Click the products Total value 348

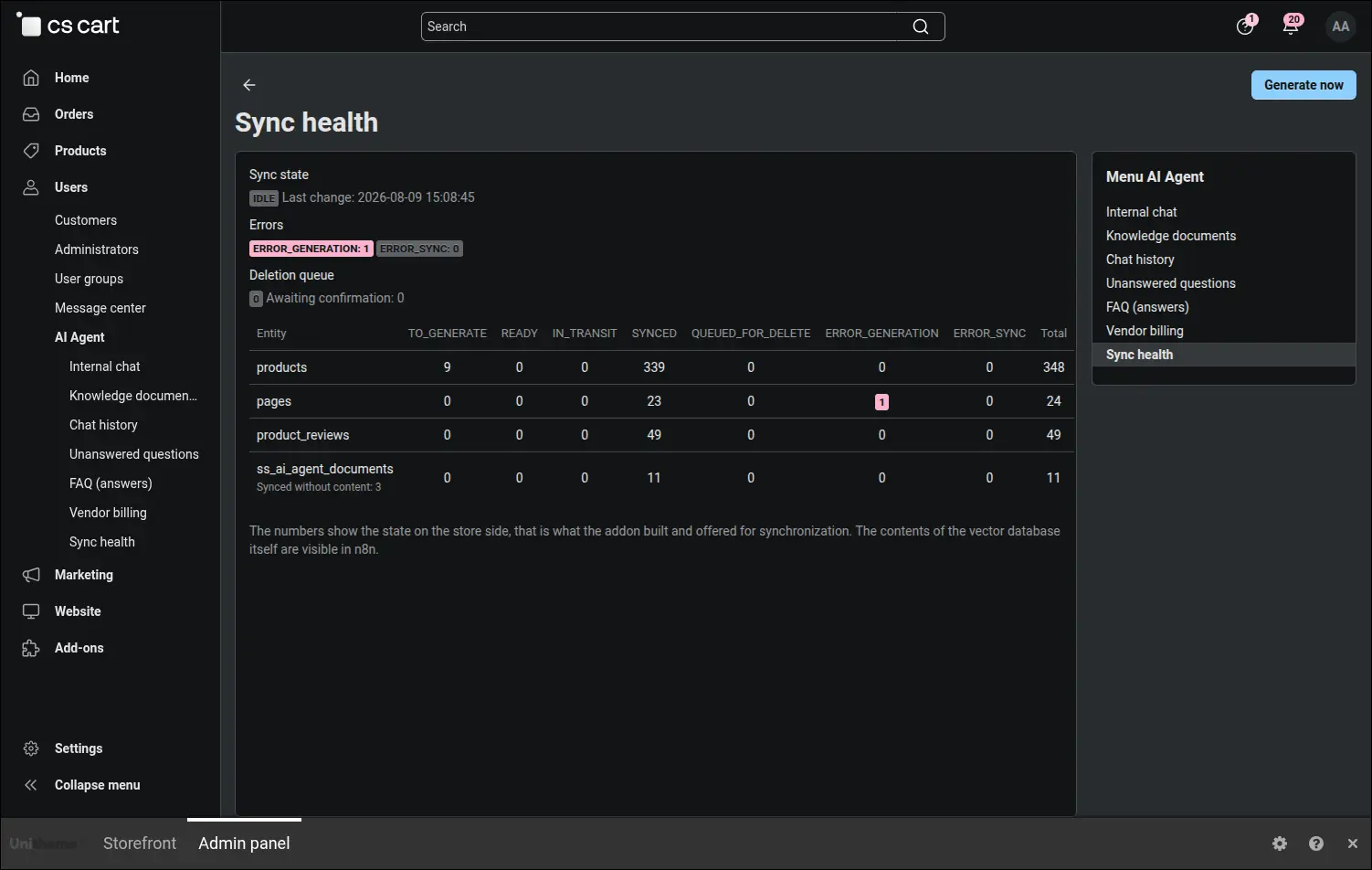pyautogui.click(x=1054, y=367)
